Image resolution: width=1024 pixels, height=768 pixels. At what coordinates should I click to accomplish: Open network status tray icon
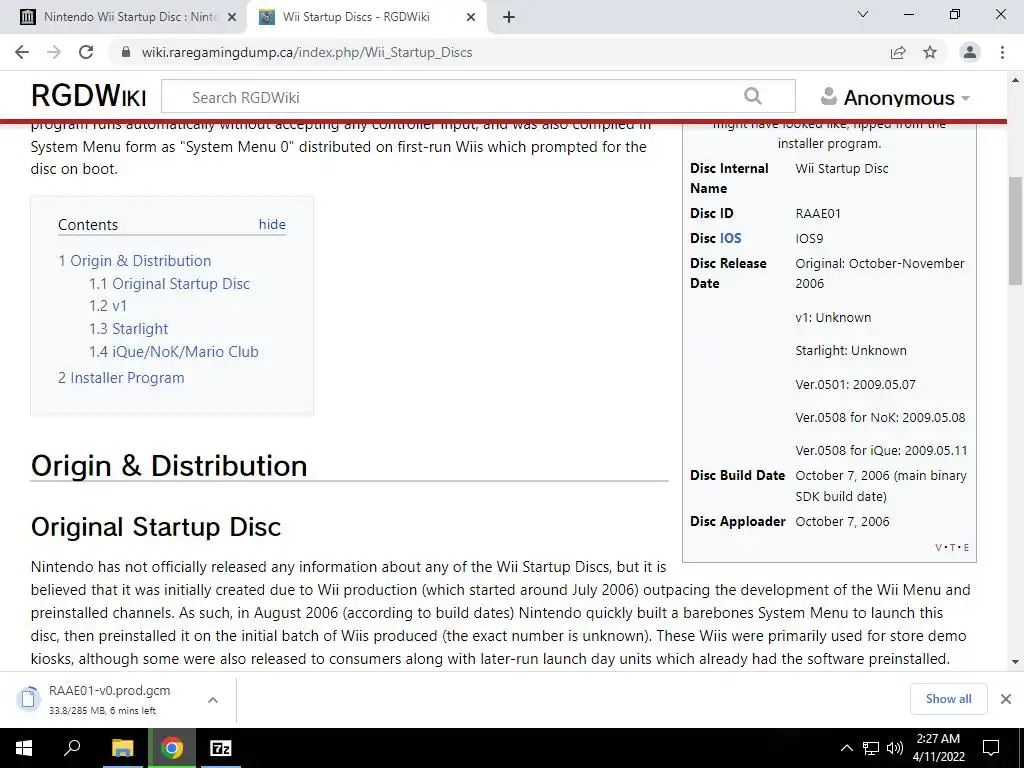[x=871, y=748]
